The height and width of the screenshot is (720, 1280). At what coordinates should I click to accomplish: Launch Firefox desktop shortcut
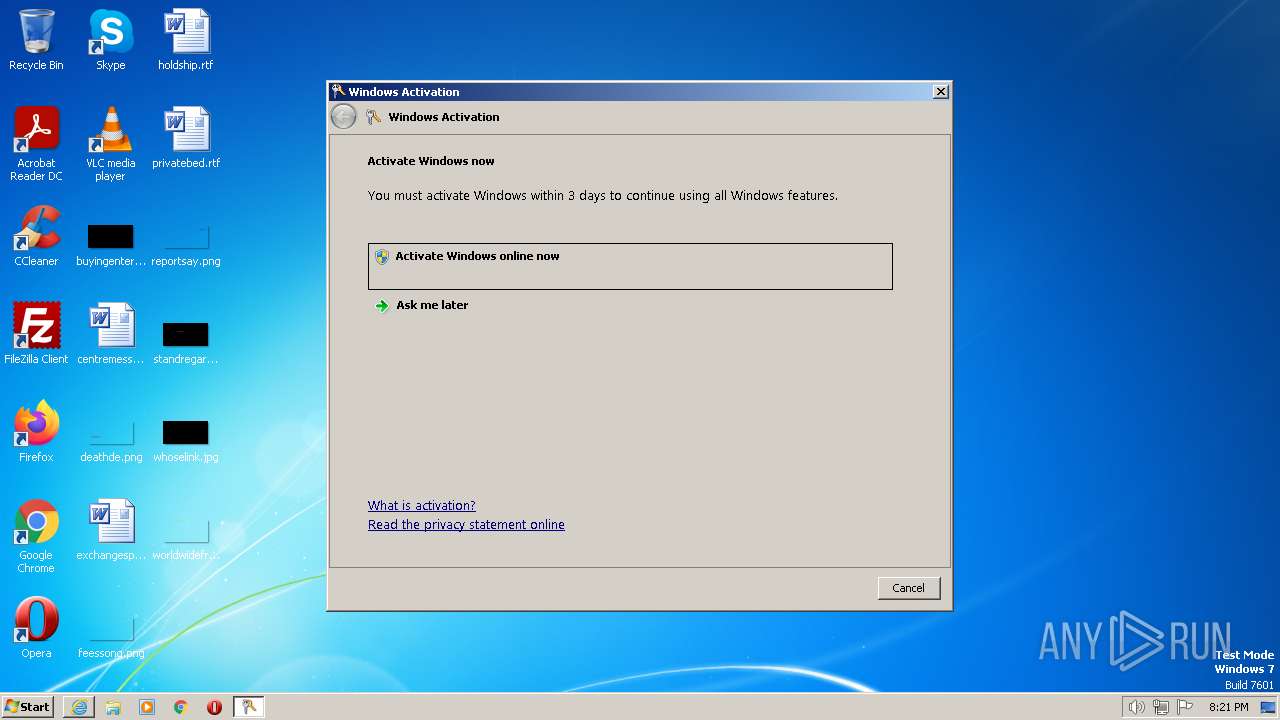click(x=36, y=432)
